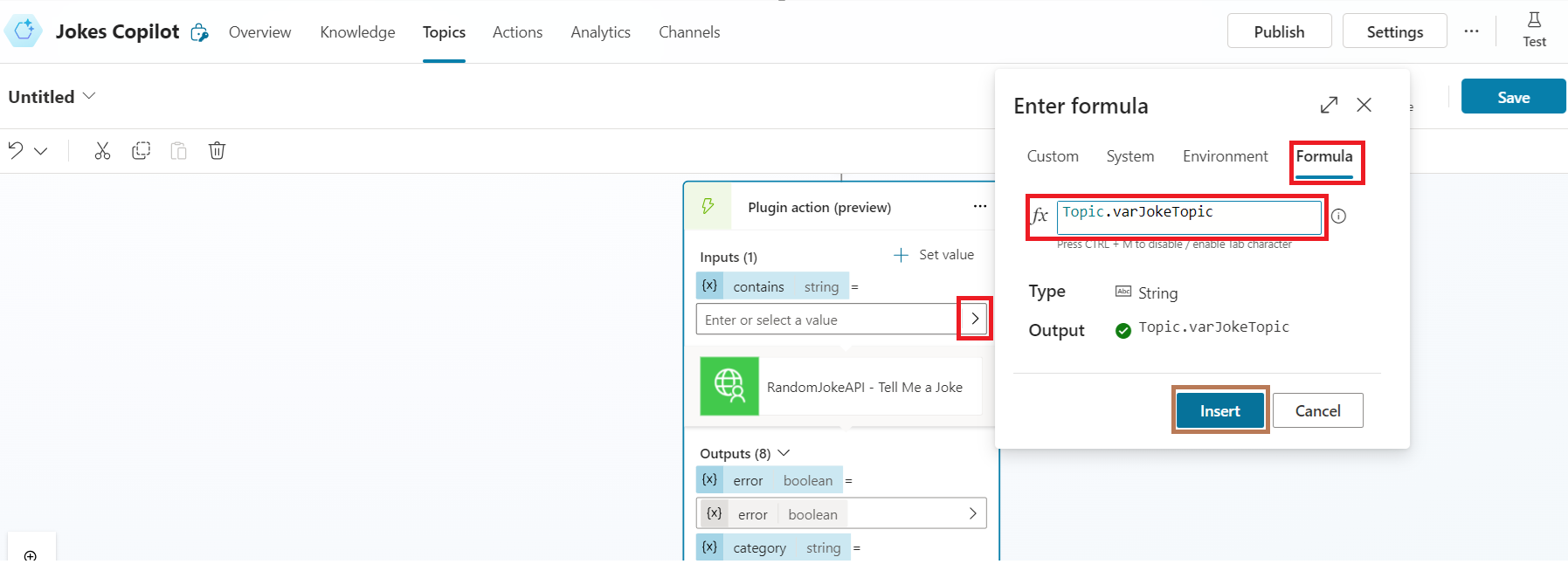Expand the Untitled topic name dropdown

[89, 96]
